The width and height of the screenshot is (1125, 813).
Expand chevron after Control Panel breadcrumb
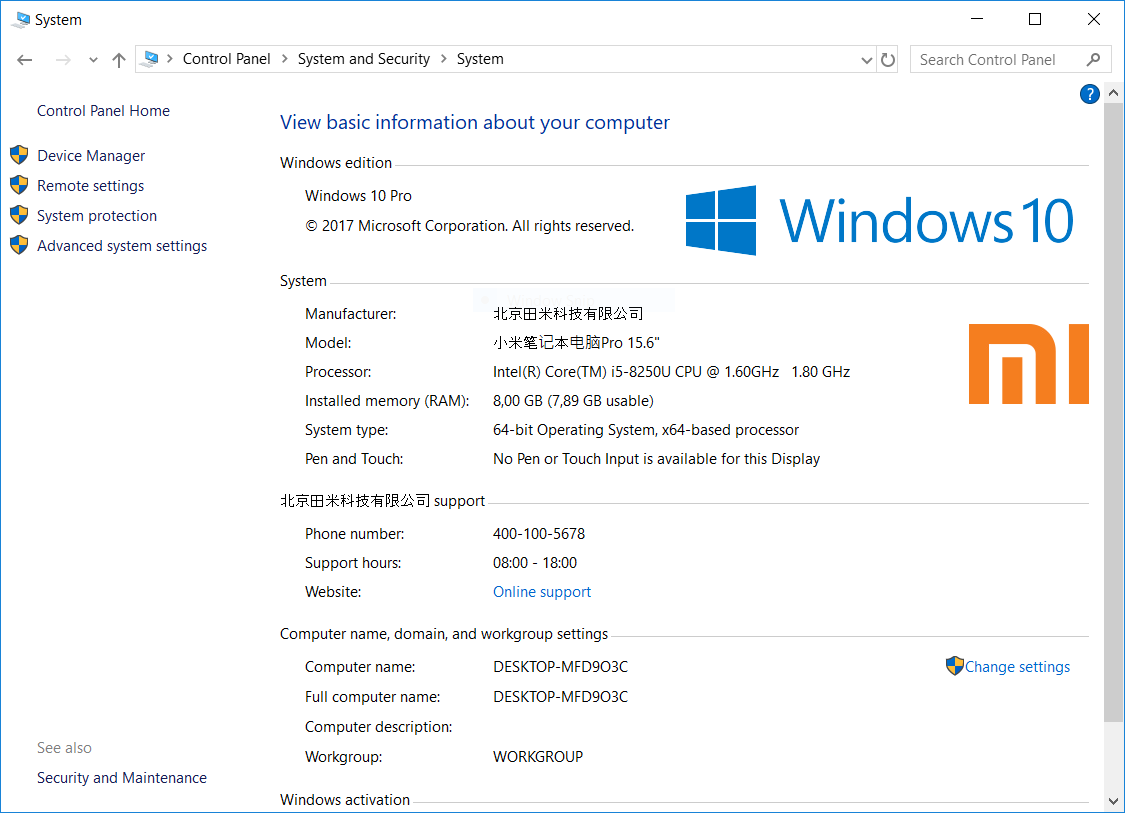coord(284,59)
